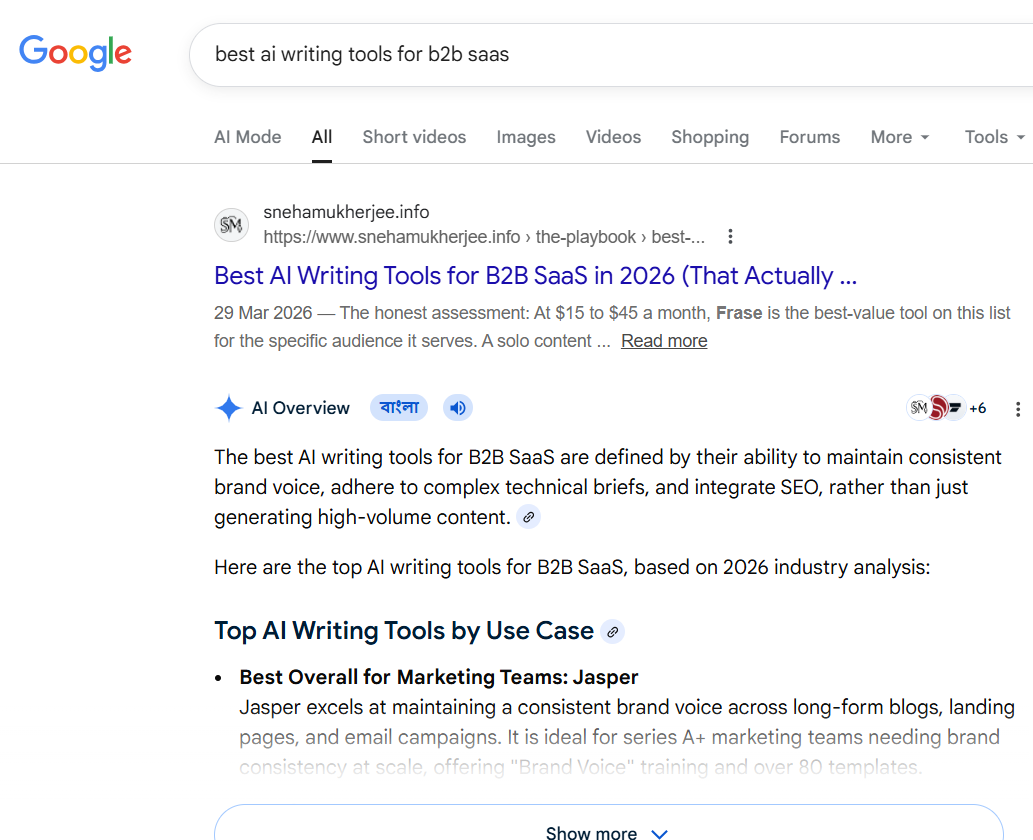Click the link icon beside 'Top AI Writing Tools by Use Case'
This screenshot has height=840, width=1033.
coord(613,632)
